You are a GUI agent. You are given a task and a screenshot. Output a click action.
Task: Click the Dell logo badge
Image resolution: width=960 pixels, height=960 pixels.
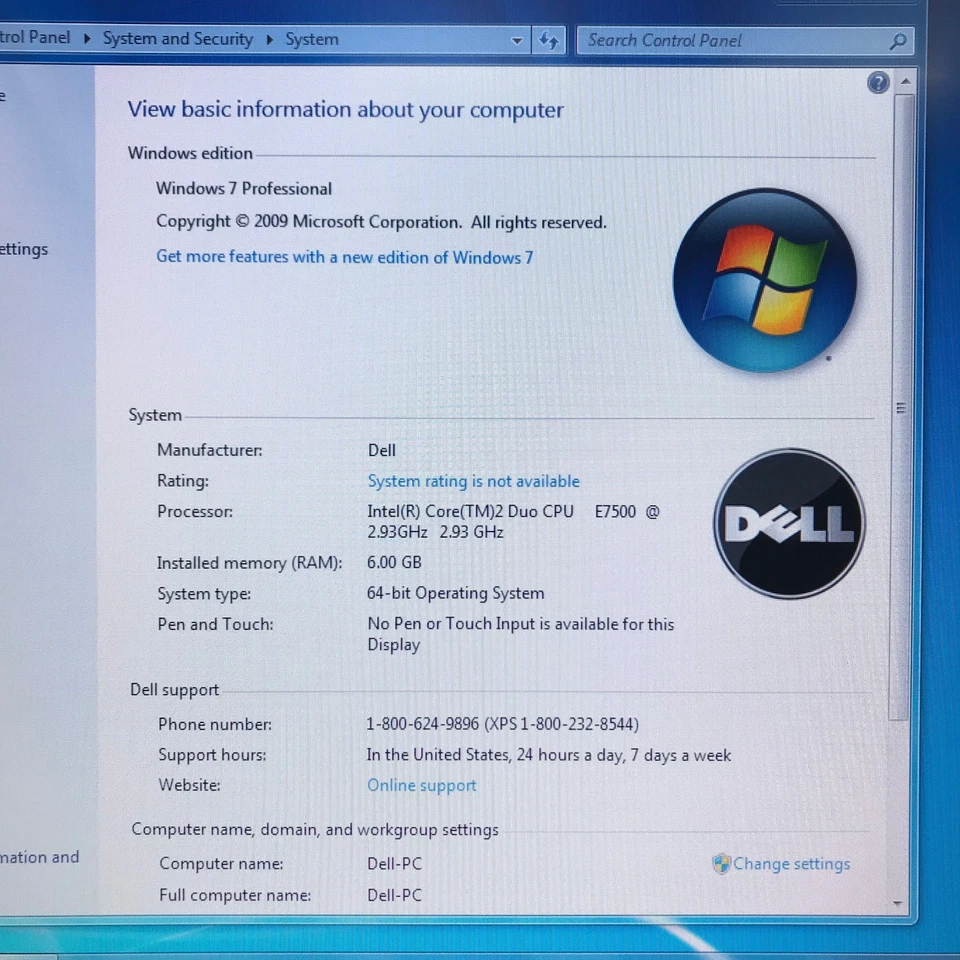pos(789,523)
